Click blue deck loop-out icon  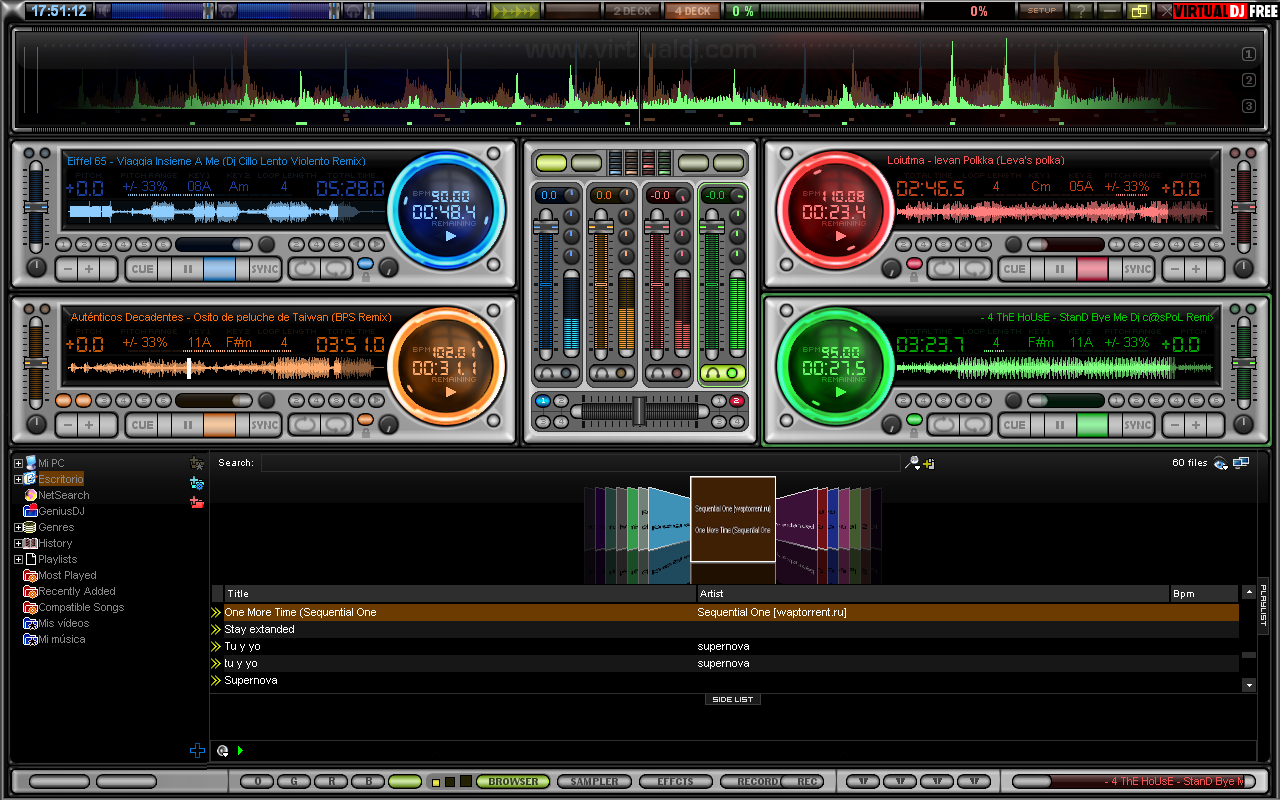point(337,269)
